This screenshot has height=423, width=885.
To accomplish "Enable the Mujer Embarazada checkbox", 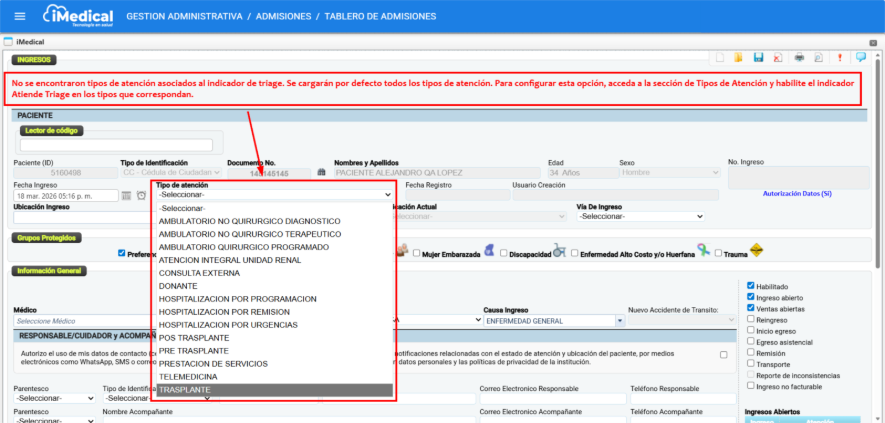I will point(416,253).
